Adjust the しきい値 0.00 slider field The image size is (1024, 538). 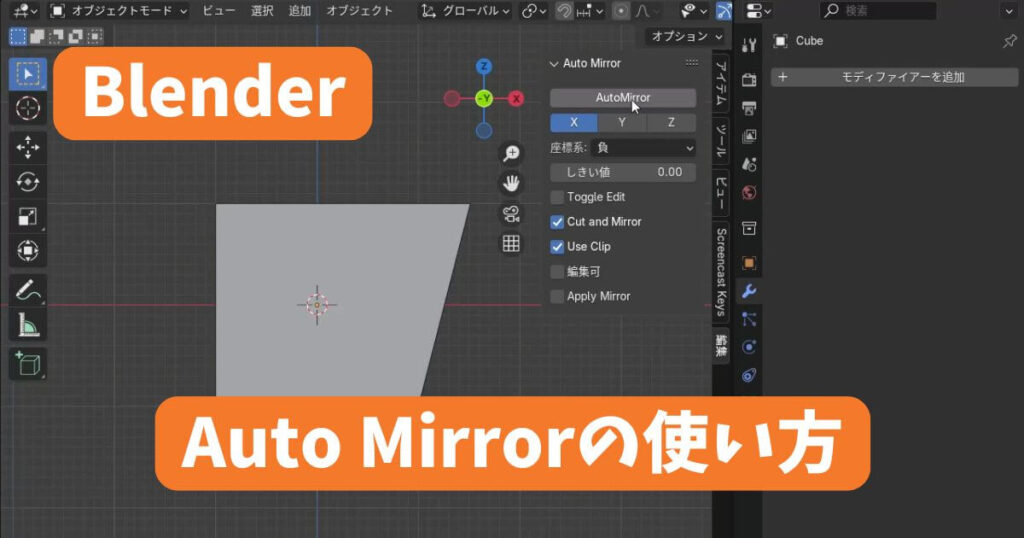pos(622,172)
